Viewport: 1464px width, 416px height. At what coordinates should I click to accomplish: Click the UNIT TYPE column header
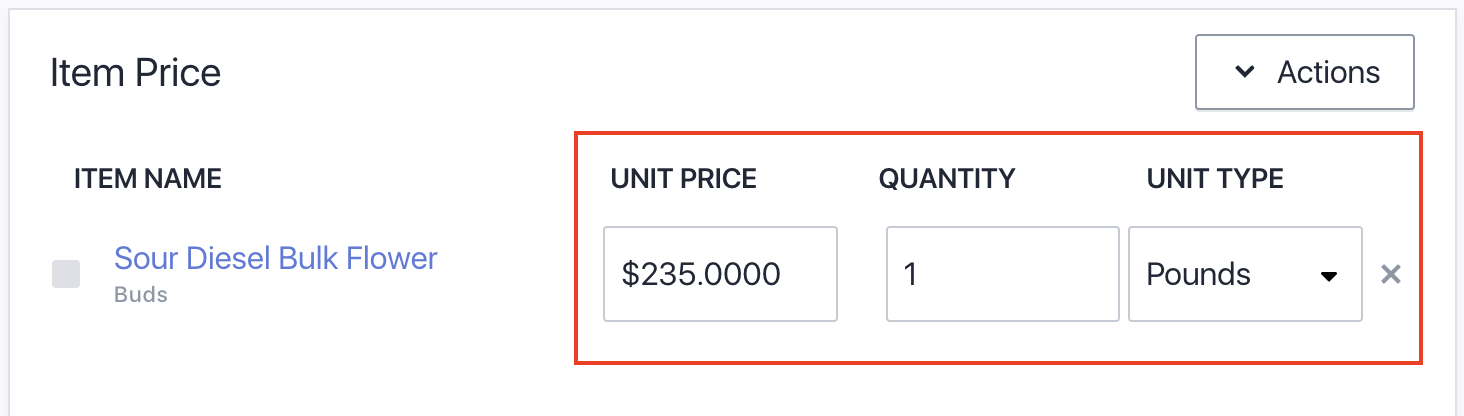(x=1215, y=179)
